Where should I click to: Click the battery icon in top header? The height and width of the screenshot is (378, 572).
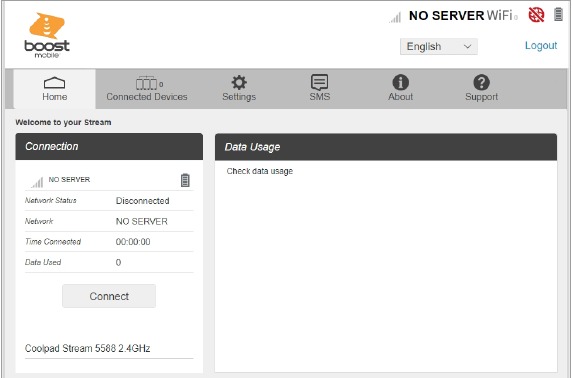point(558,15)
